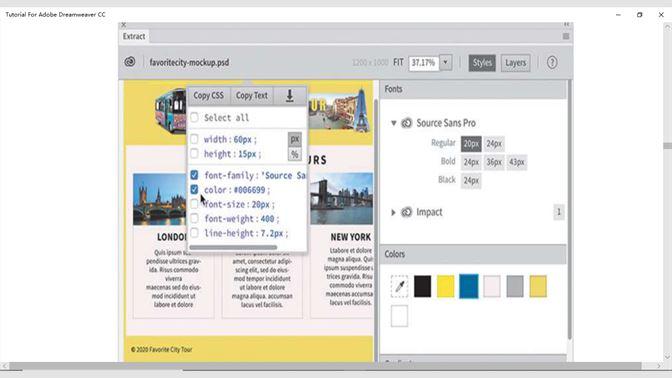The image size is (672, 378).
Task: Pick the pale pink color swatch
Action: pos(492,286)
